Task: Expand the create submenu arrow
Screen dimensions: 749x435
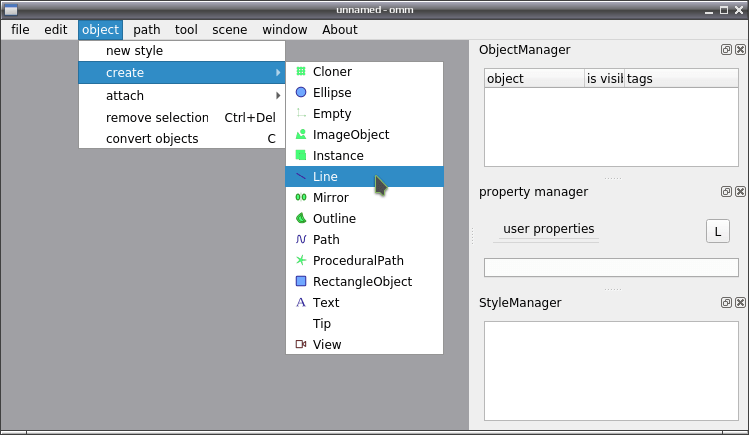Action: point(278,73)
